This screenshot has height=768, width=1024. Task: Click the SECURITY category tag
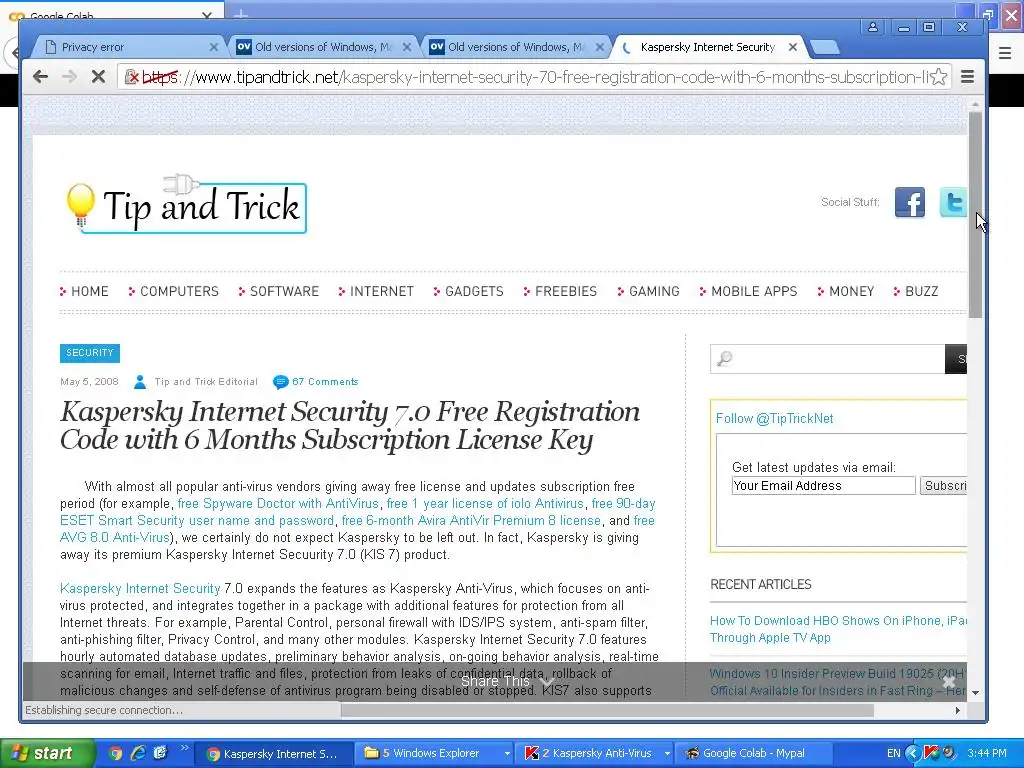(90, 353)
